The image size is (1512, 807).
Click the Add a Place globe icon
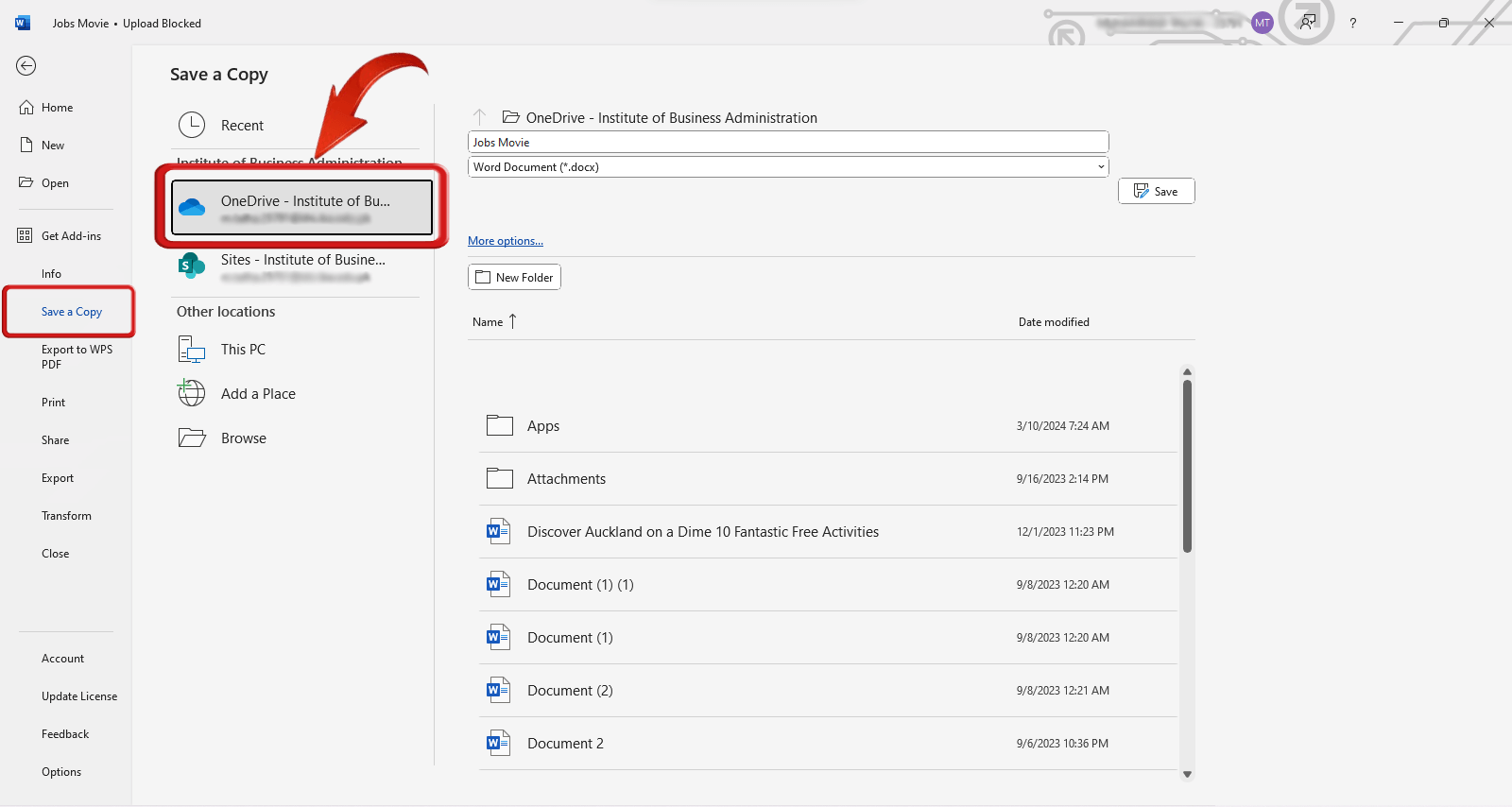192,392
